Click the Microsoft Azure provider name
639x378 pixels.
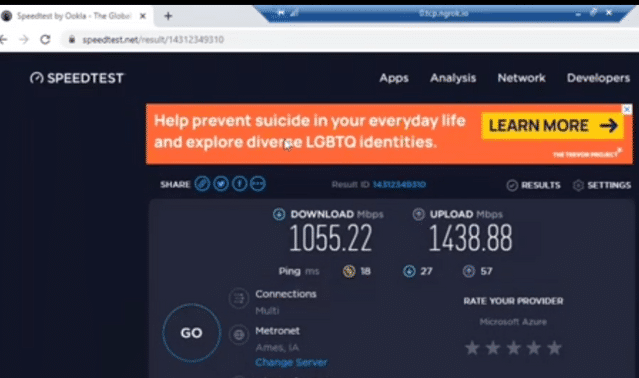[x=513, y=322]
